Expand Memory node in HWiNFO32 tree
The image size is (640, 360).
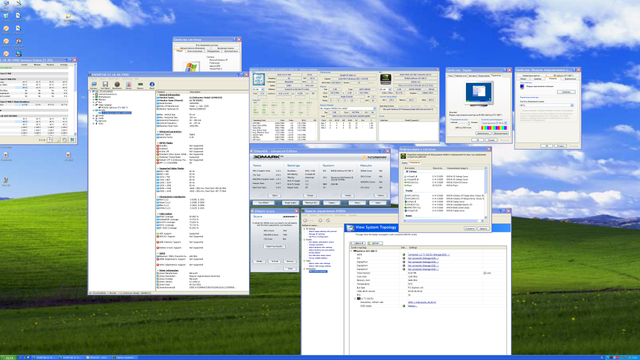click(93, 100)
